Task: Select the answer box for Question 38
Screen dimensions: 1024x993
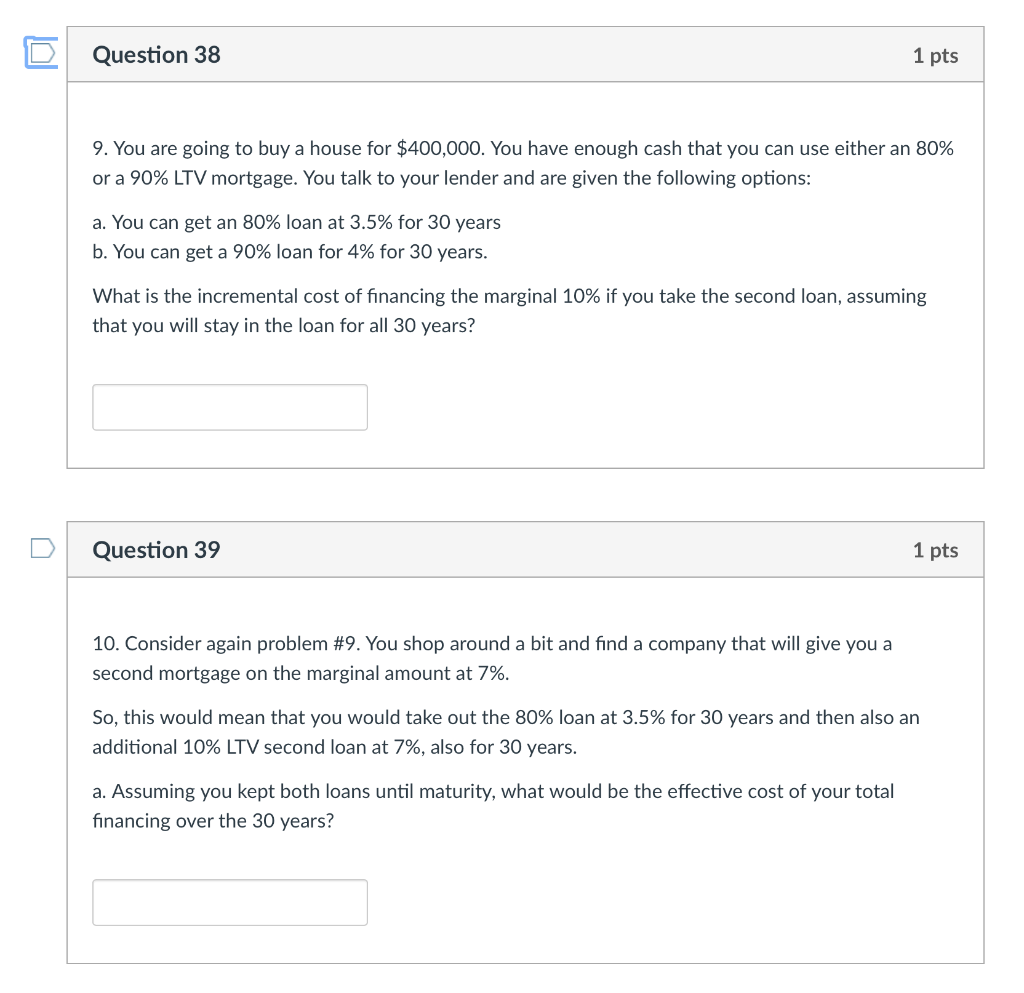Action: pyautogui.click(x=229, y=407)
